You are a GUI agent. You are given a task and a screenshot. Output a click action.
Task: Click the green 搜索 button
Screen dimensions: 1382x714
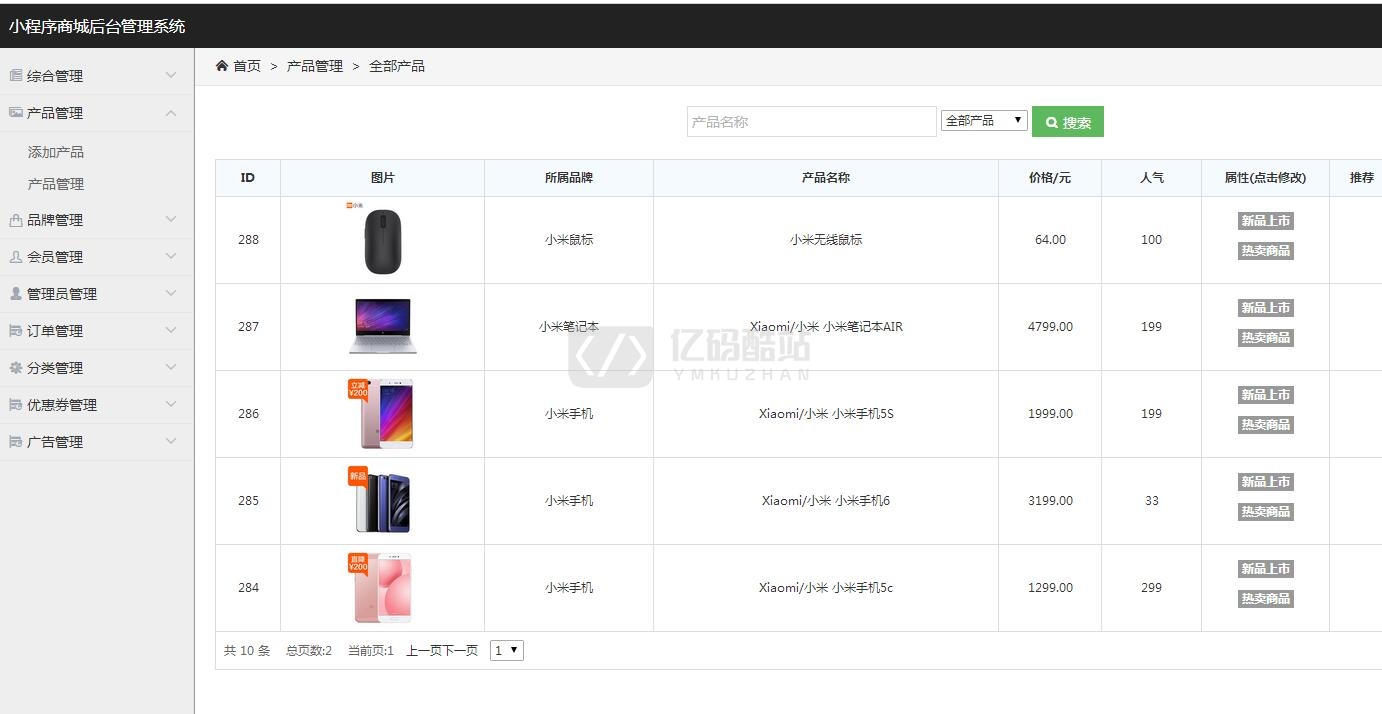(1068, 122)
